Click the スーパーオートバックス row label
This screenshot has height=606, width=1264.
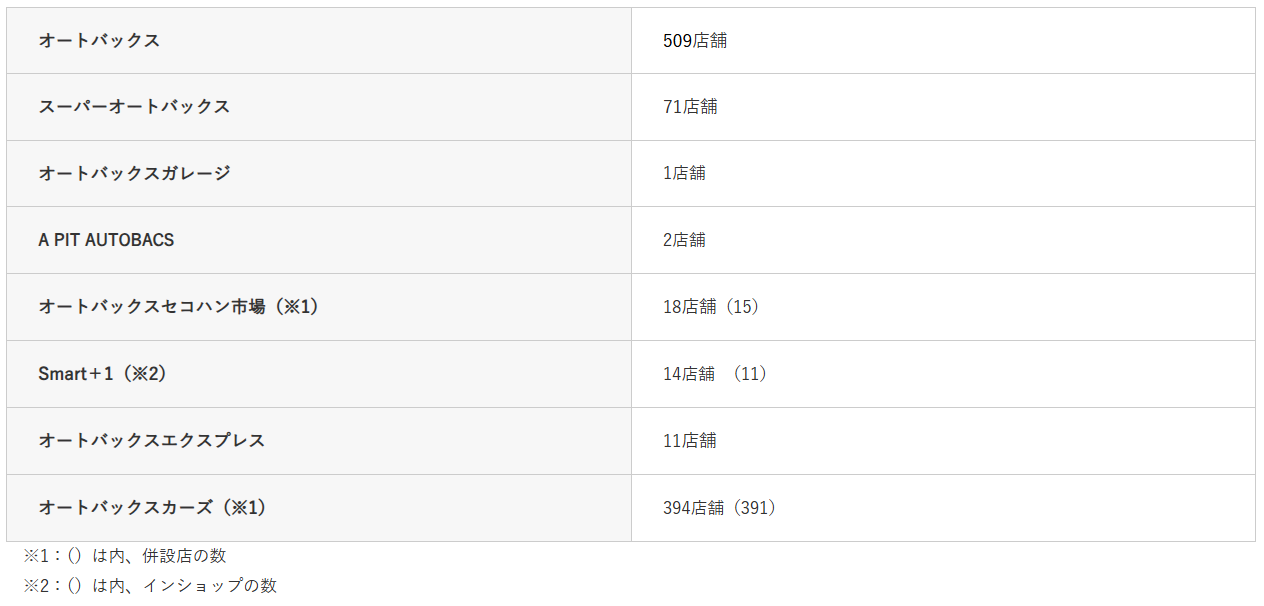coord(134,107)
